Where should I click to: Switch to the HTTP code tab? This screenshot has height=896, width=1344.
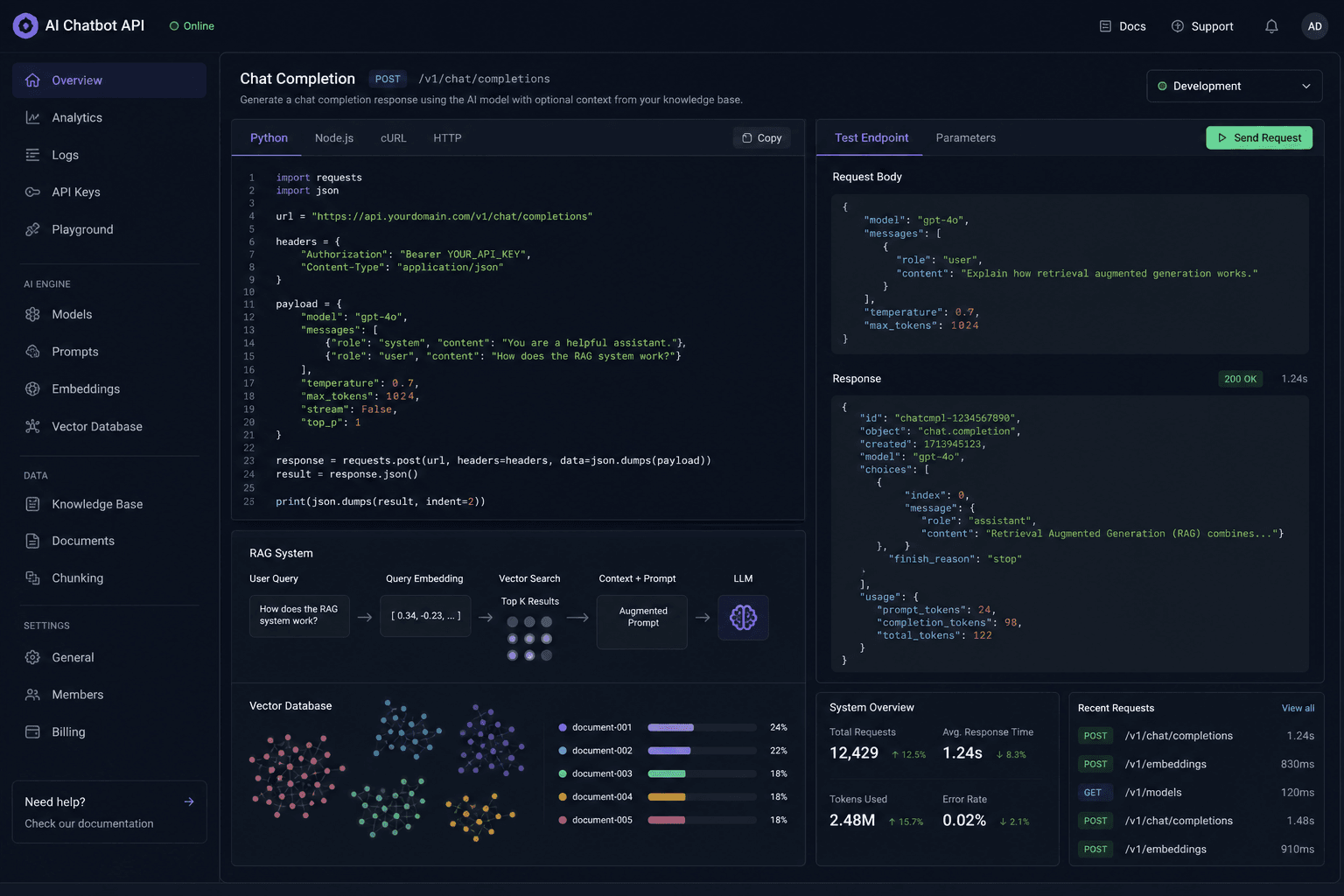(x=447, y=137)
